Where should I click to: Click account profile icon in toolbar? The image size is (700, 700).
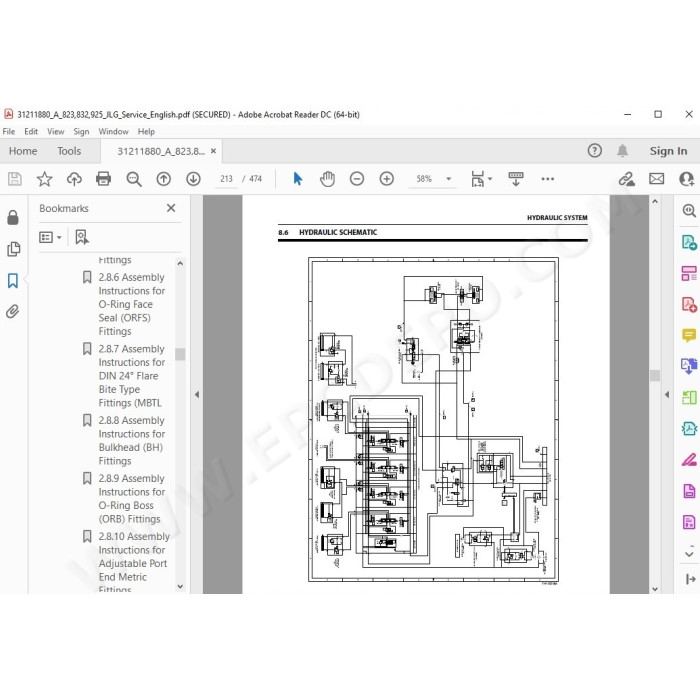pyautogui.click(x=687, y=179)
